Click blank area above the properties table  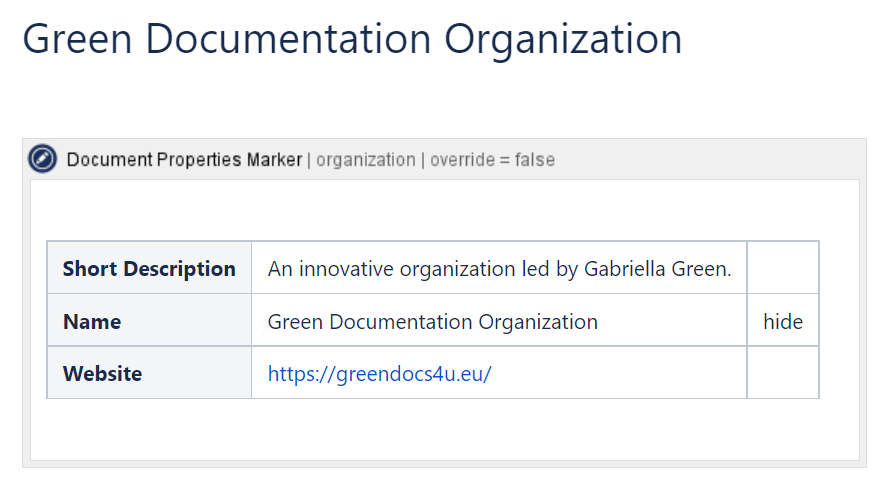pos(444,210)
